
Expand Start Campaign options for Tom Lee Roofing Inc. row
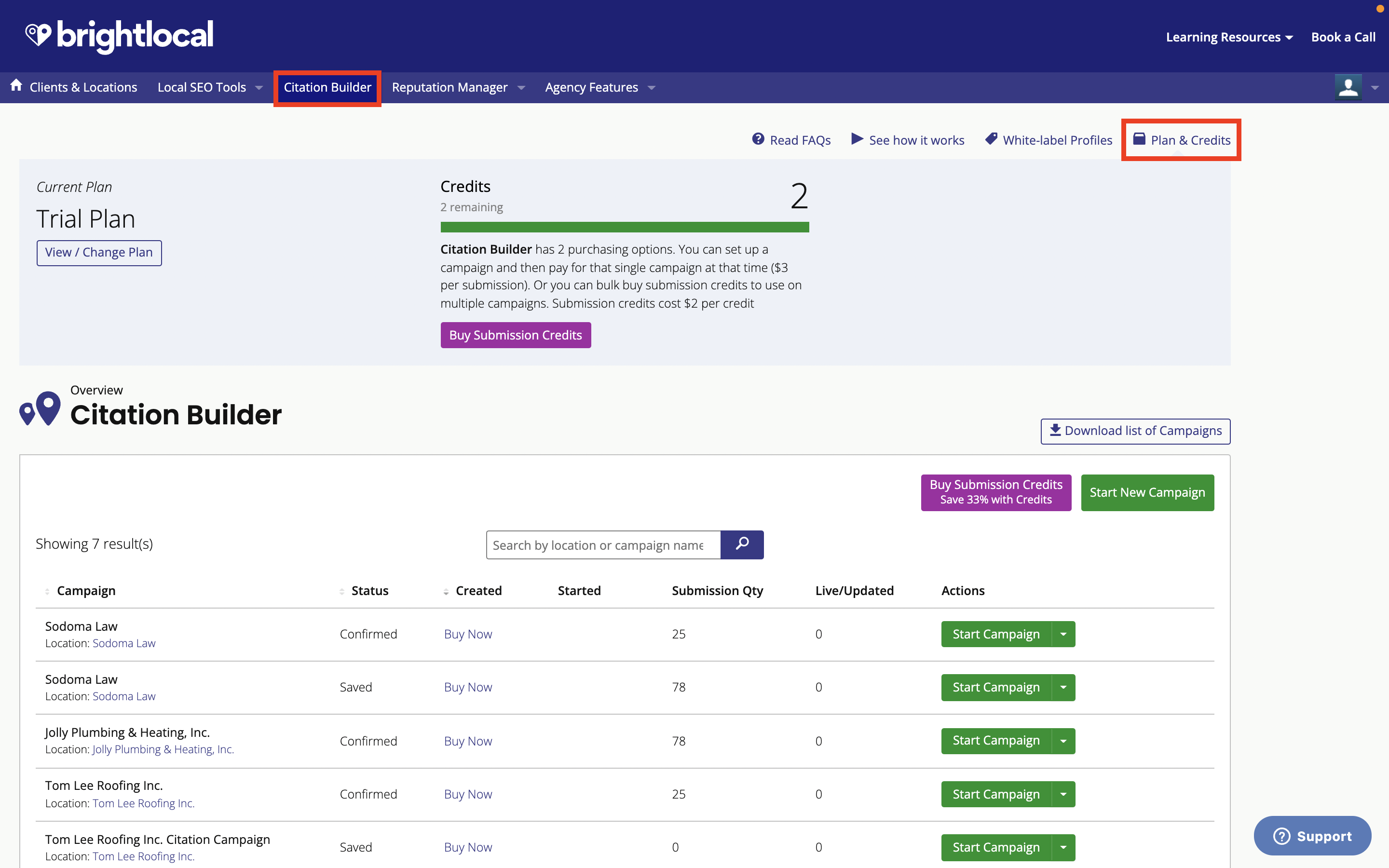(x=1063, y=794)
